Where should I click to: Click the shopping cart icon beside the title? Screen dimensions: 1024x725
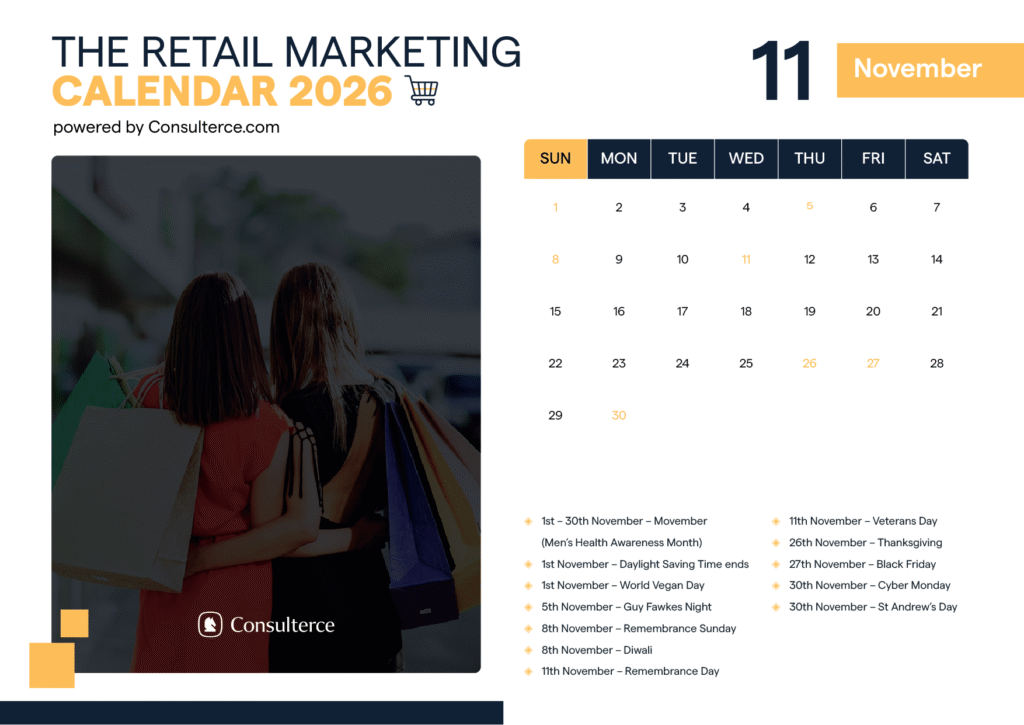[423, 89]
